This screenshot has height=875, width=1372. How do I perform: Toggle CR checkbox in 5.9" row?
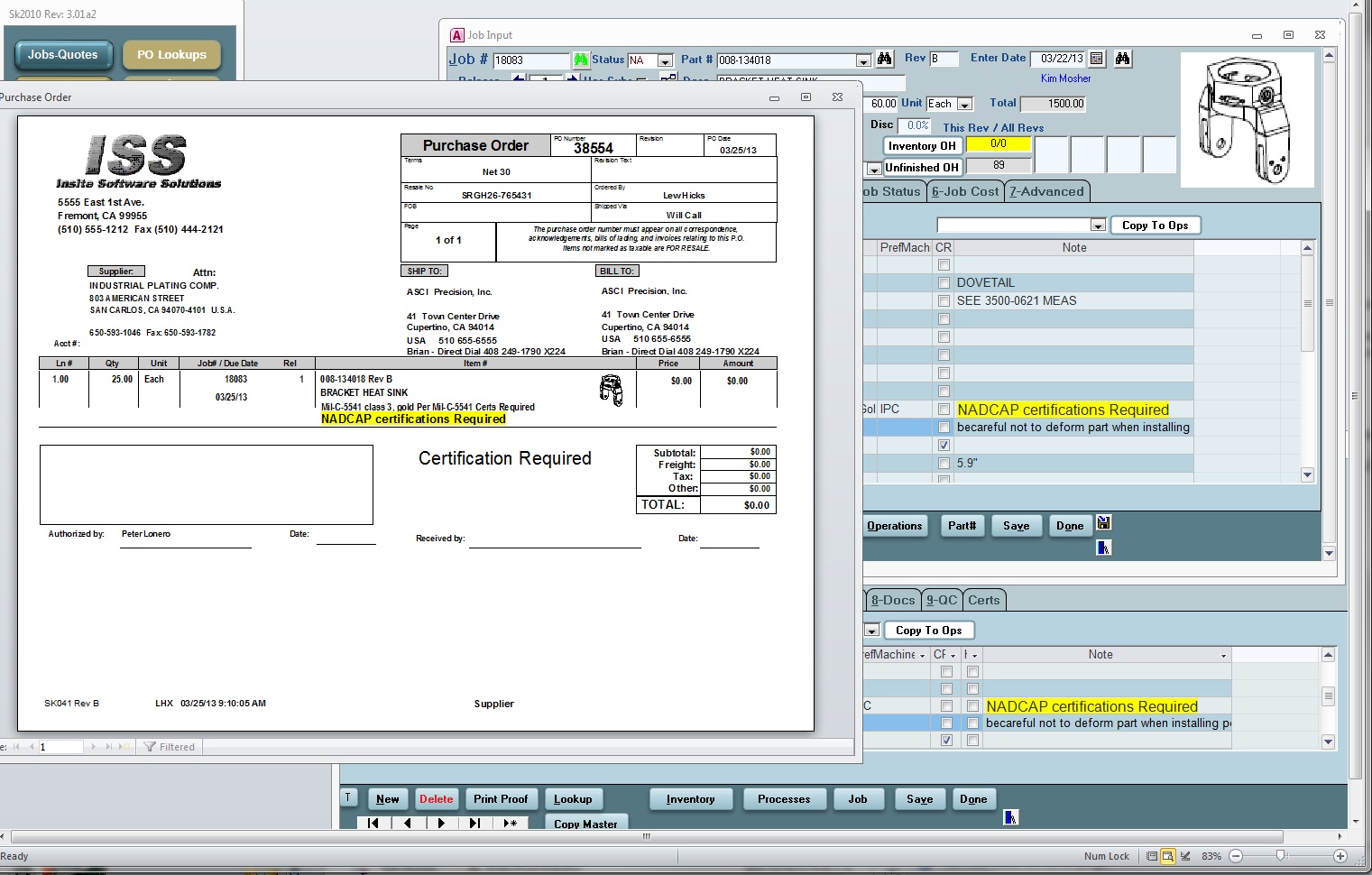click(x=944, y=464)
